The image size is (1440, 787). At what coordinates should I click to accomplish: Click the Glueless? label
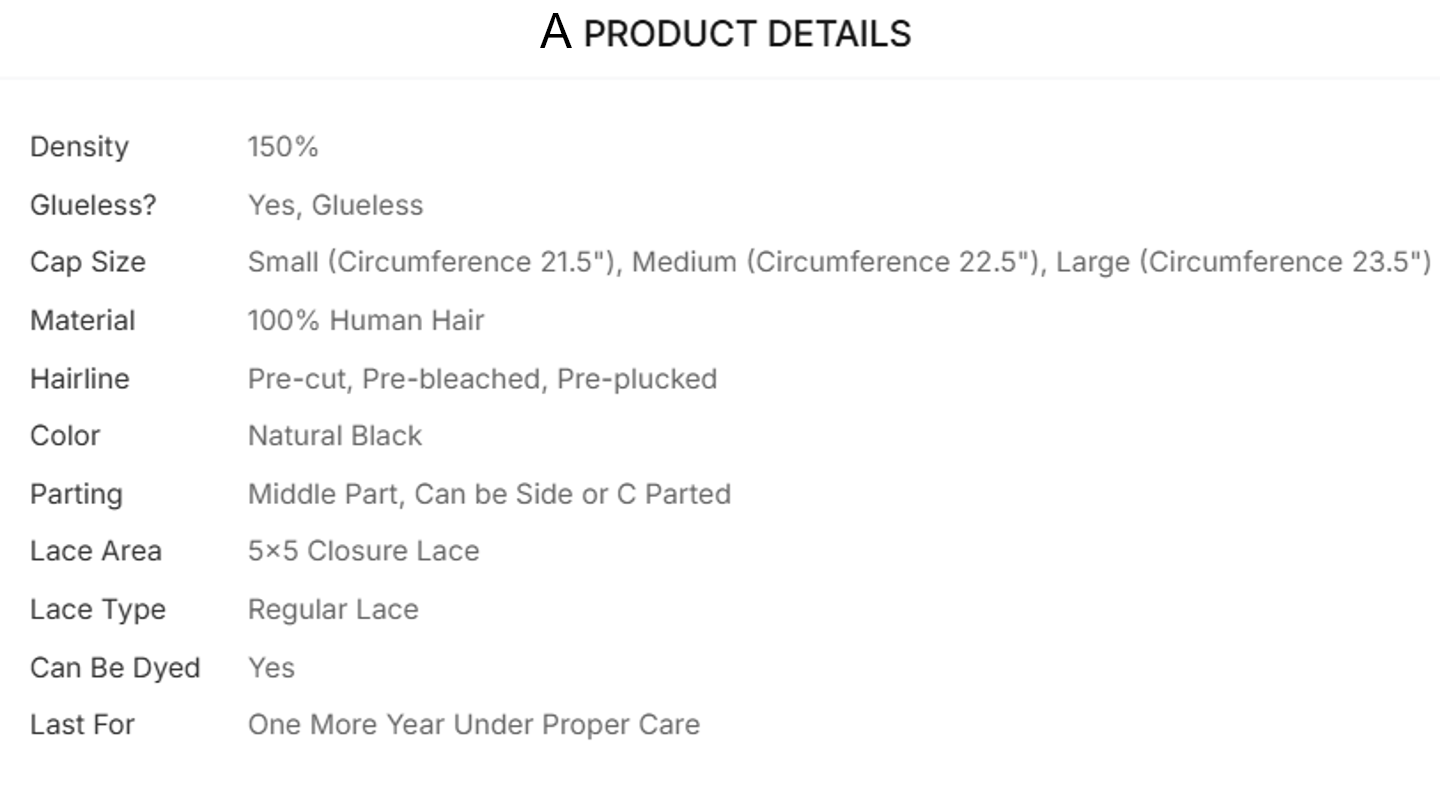93,205
